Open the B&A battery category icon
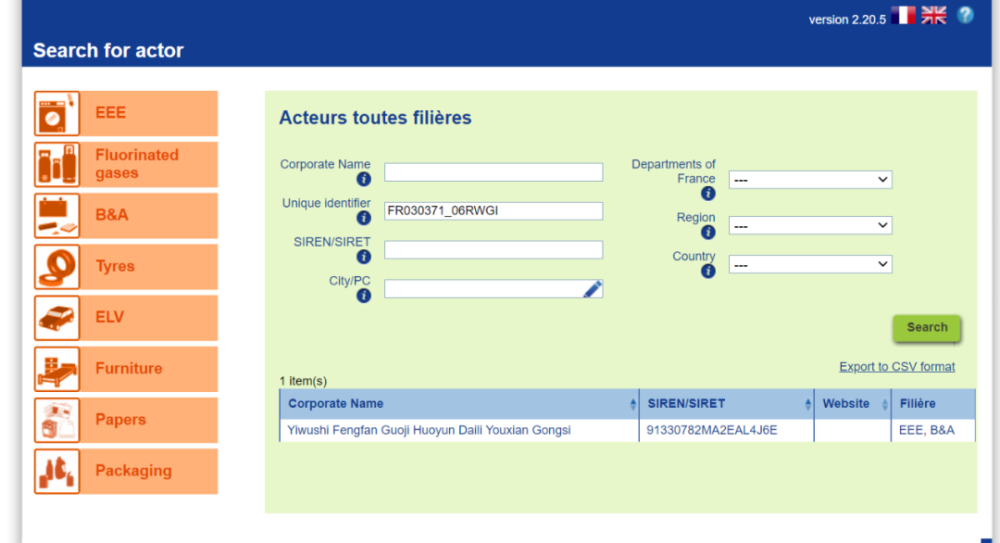This screenshot has height=543, width=1000. click(57, 215)
